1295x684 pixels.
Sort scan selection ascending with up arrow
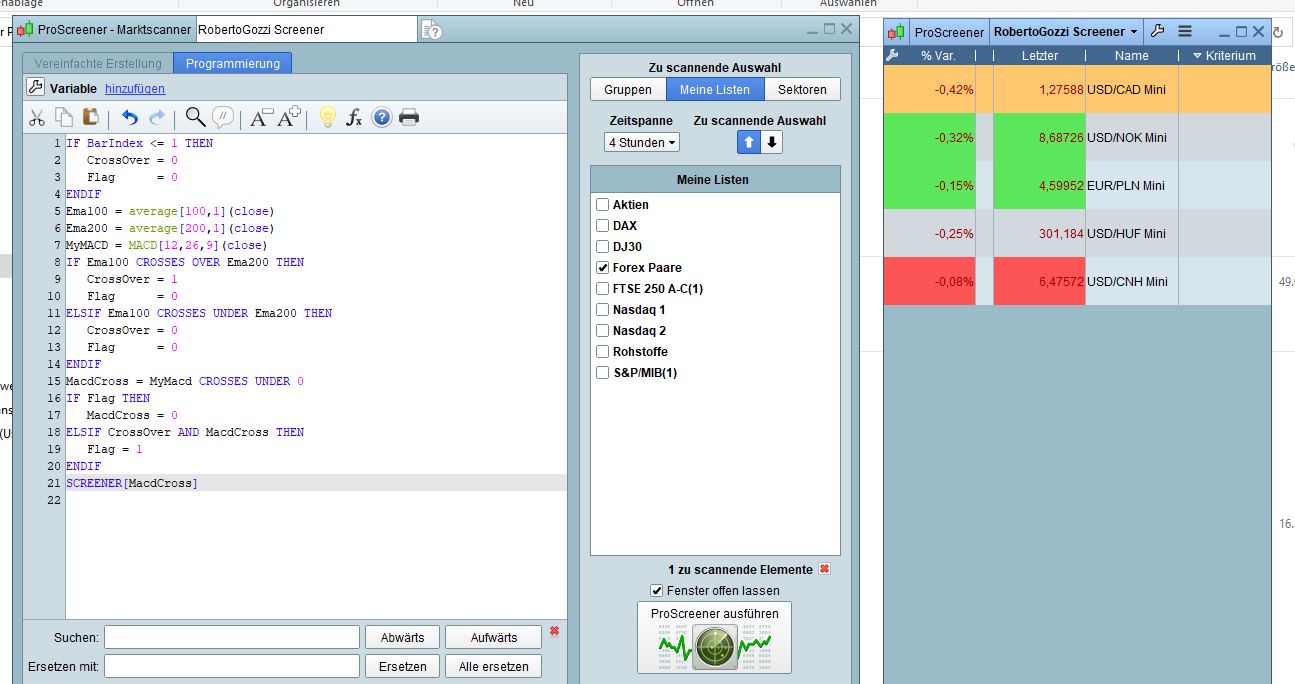click(x=749, y=142)
